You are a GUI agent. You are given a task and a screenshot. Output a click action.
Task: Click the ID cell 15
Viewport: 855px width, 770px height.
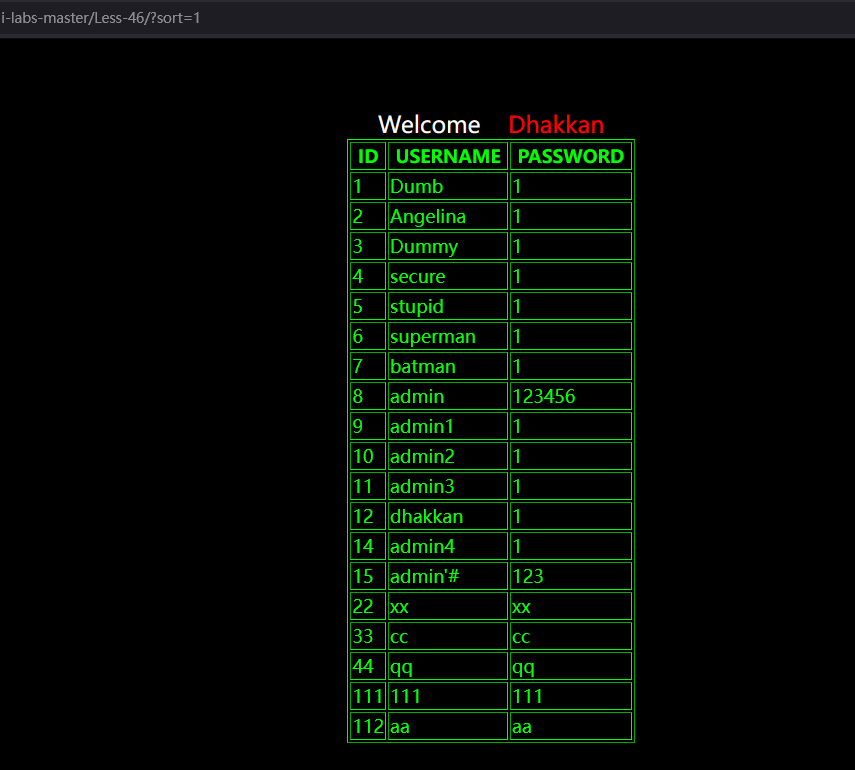tap(368, 576)
